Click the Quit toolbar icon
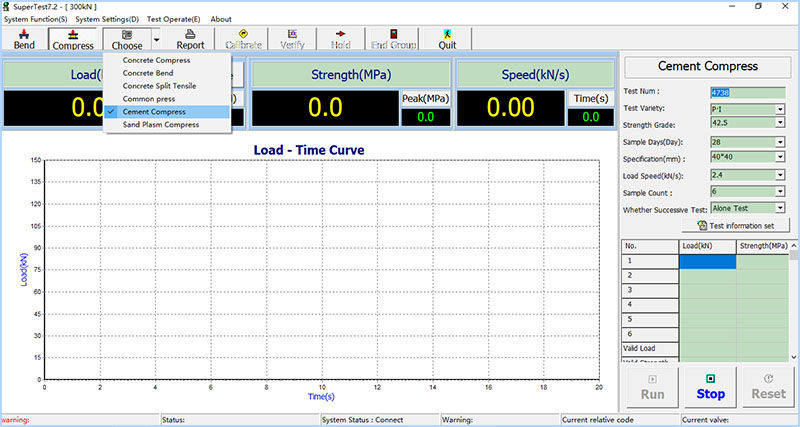The height and width of the screenshot is (427, 800). click(446, 39)
